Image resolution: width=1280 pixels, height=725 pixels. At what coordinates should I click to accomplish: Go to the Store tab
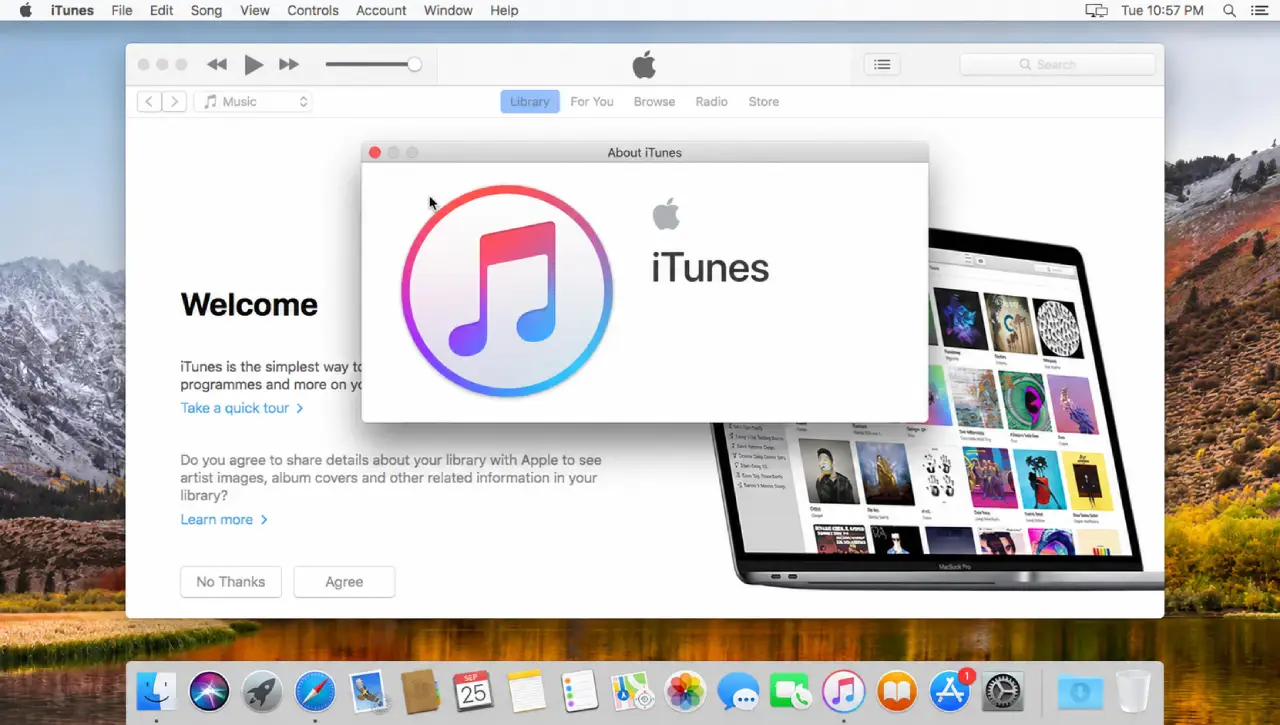764,101
